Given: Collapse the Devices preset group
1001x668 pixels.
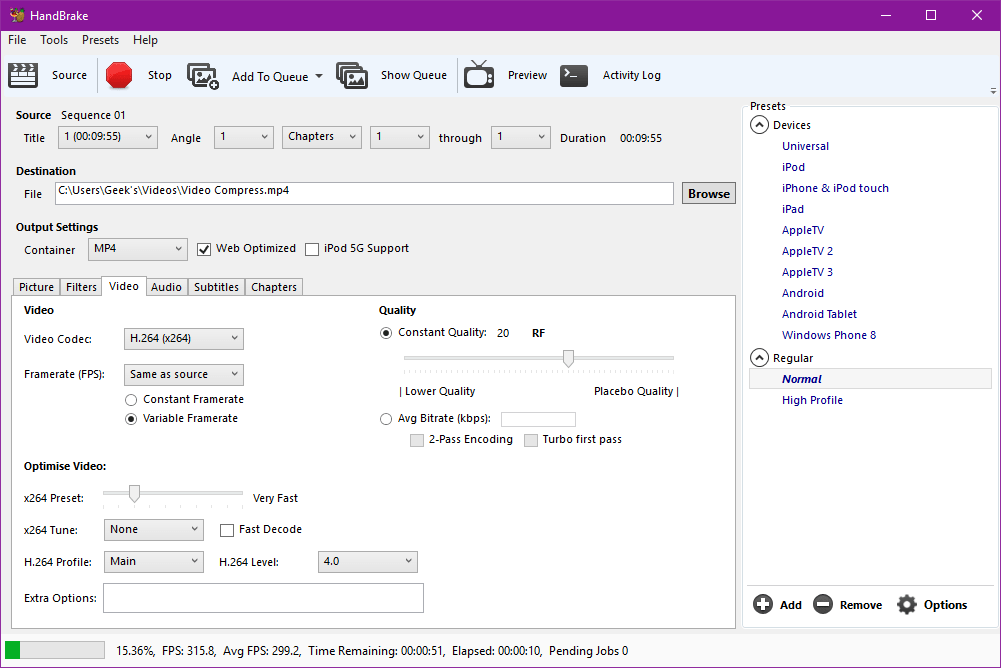Looking at the screenshot, I should coord(759,125).
